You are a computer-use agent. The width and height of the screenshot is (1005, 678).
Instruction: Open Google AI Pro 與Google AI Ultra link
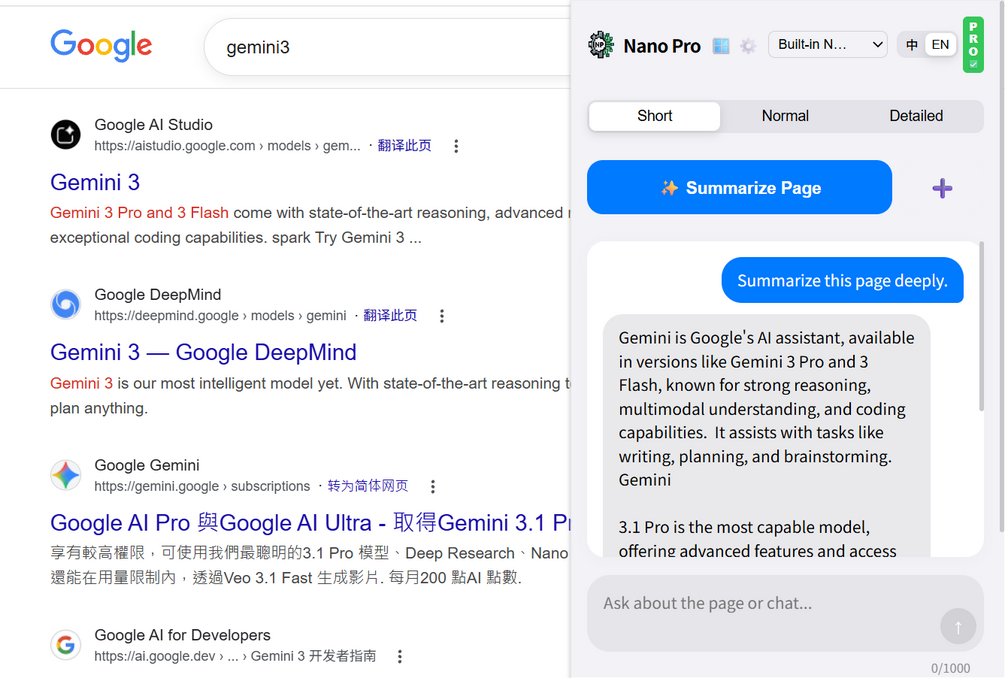tap(310, 523)
